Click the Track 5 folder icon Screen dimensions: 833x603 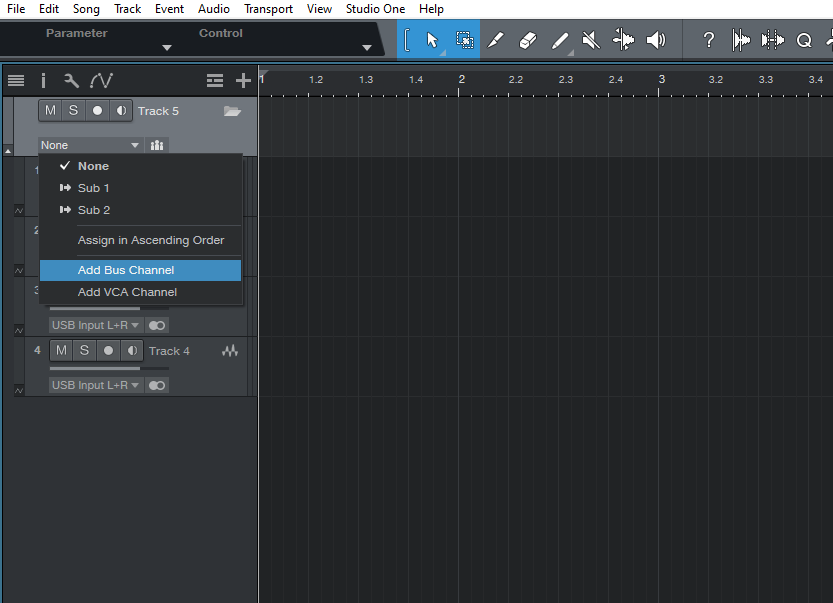tap(232, 111)
